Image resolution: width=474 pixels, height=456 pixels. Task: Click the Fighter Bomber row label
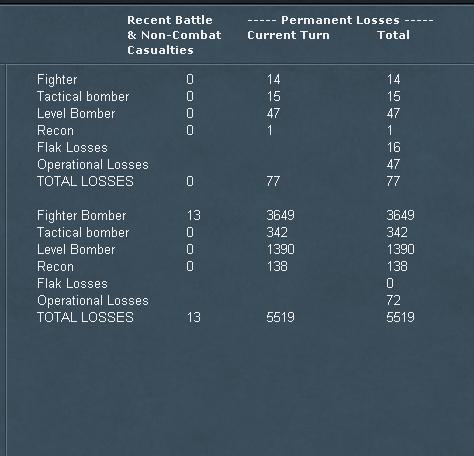pos(82,216)
